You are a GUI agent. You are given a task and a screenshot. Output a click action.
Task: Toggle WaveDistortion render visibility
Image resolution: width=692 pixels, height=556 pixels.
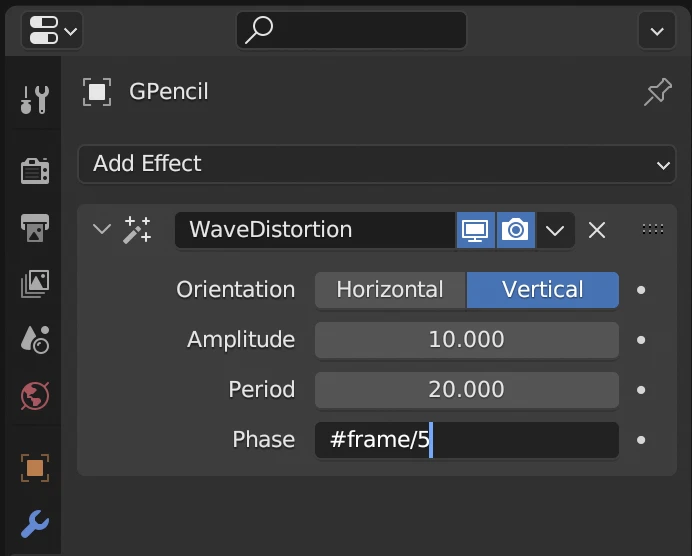click(x=515, y=230)
